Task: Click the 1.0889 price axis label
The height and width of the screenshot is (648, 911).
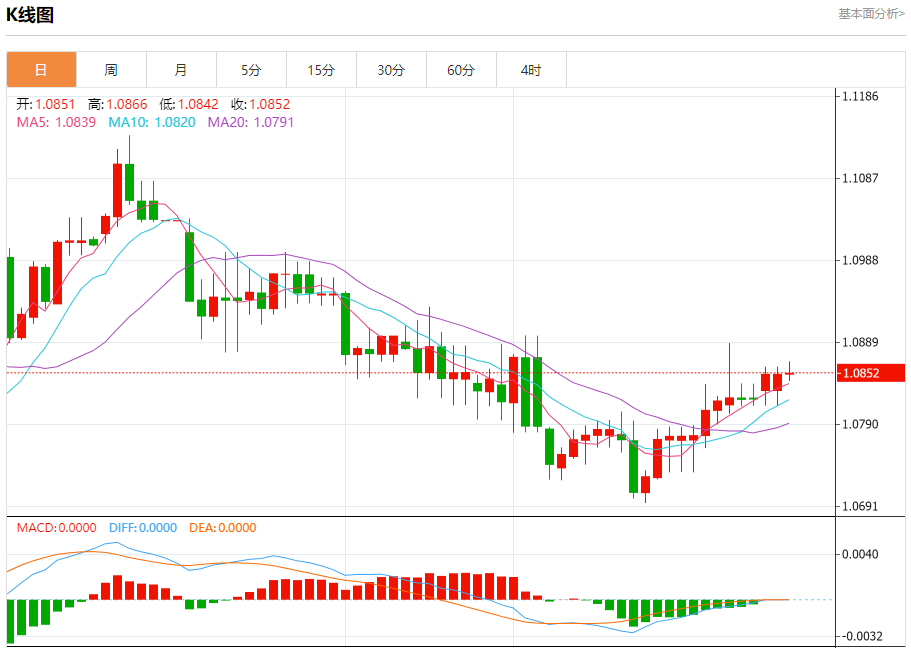Action: 860,342
